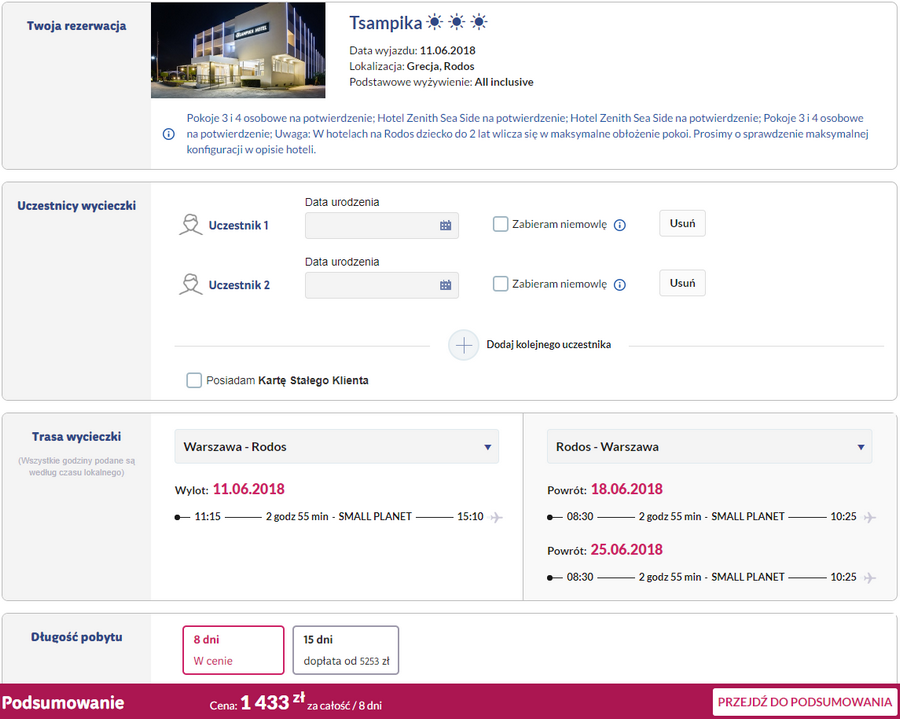Click info icon beside first Zabieram niemowlę

tap(620, 225)
